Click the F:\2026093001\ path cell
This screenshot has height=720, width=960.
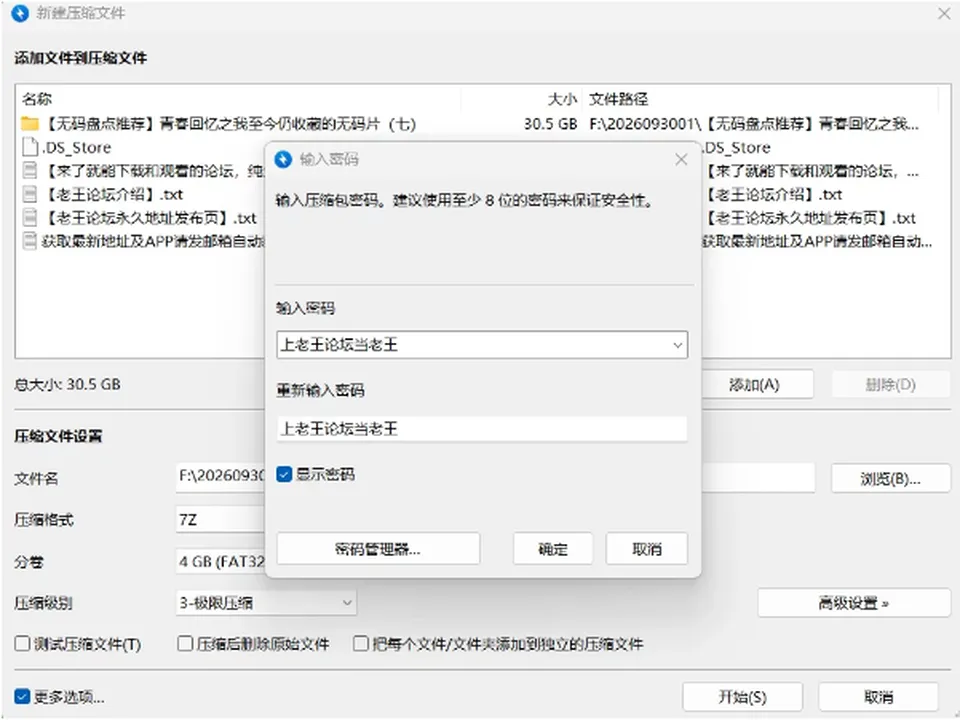click(754, 124)
